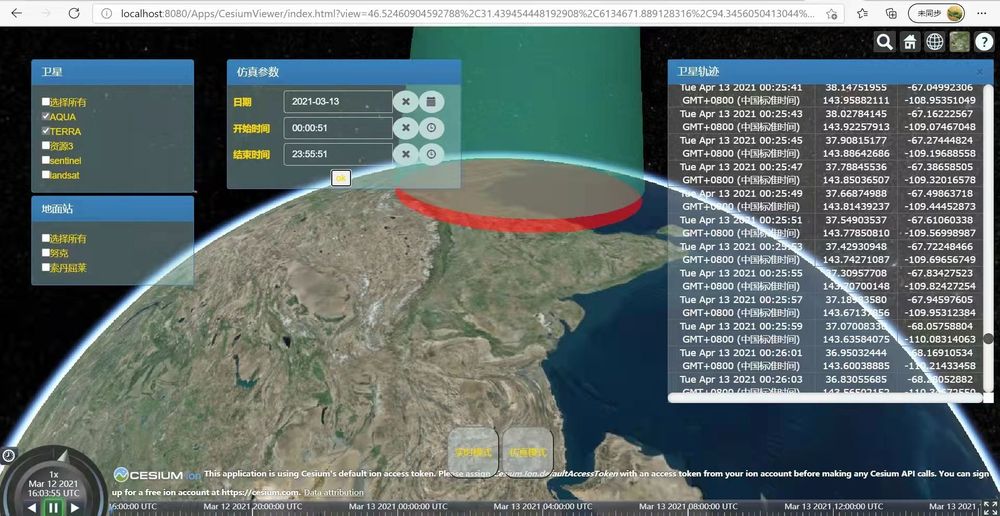Enable the sentinel satellite

[x=46, y=160]
